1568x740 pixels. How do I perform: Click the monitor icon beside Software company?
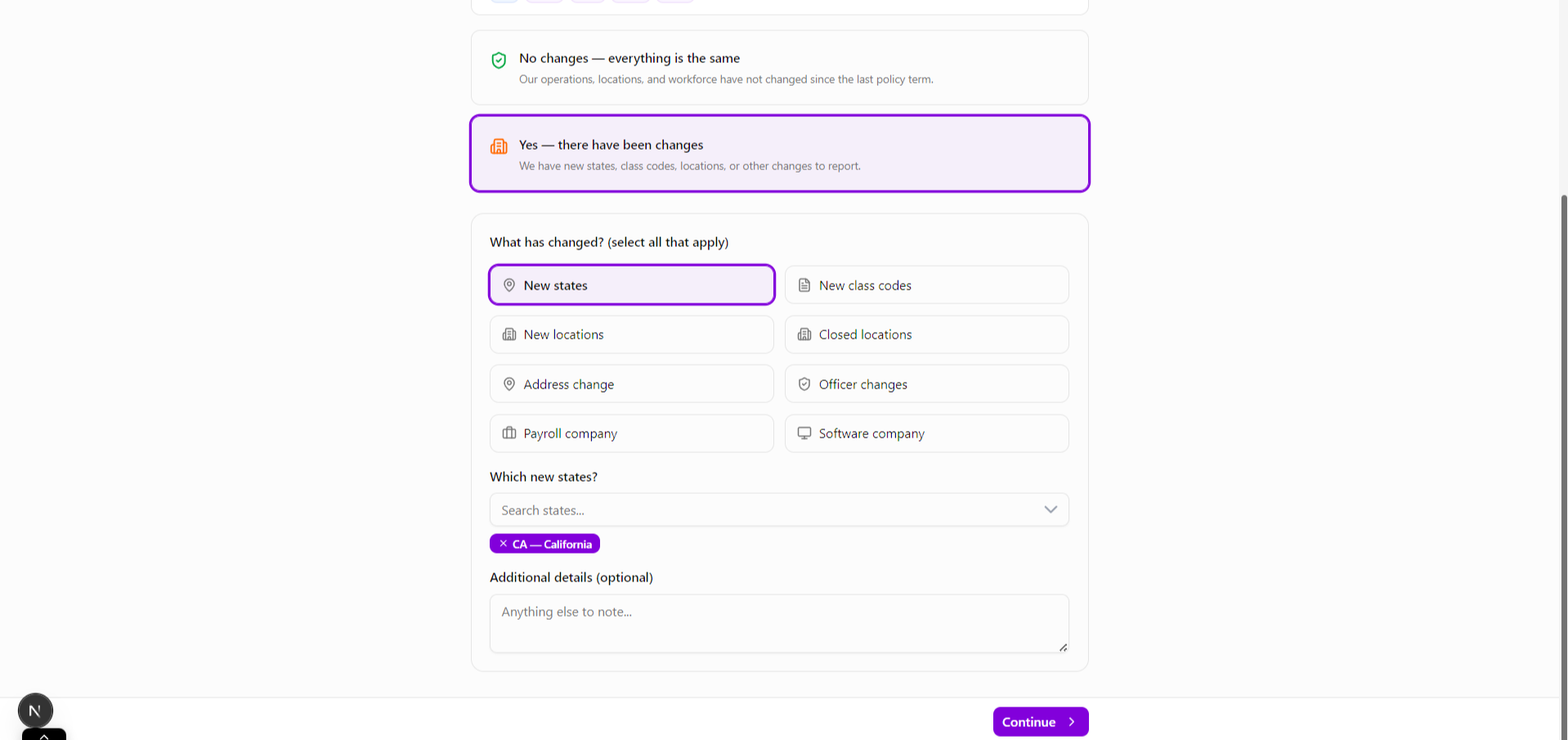804,433
